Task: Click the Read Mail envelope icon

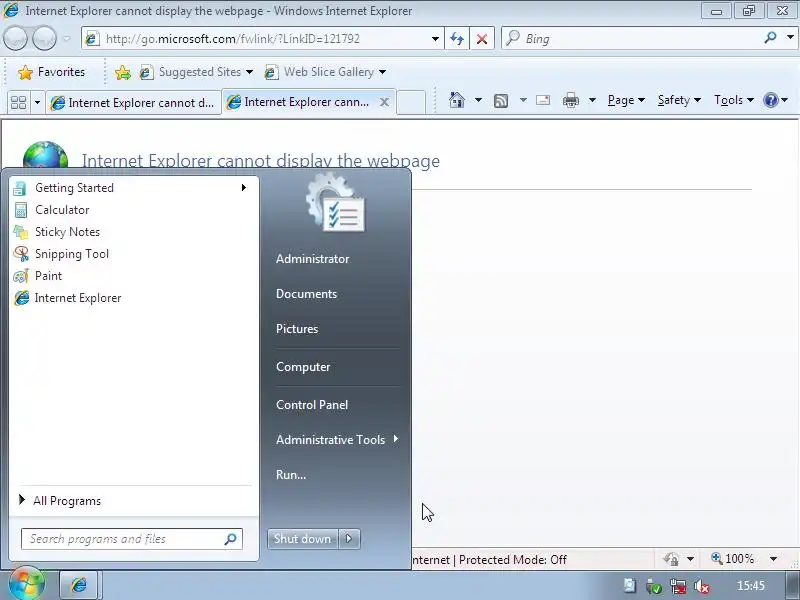Action: click(543, 100)
